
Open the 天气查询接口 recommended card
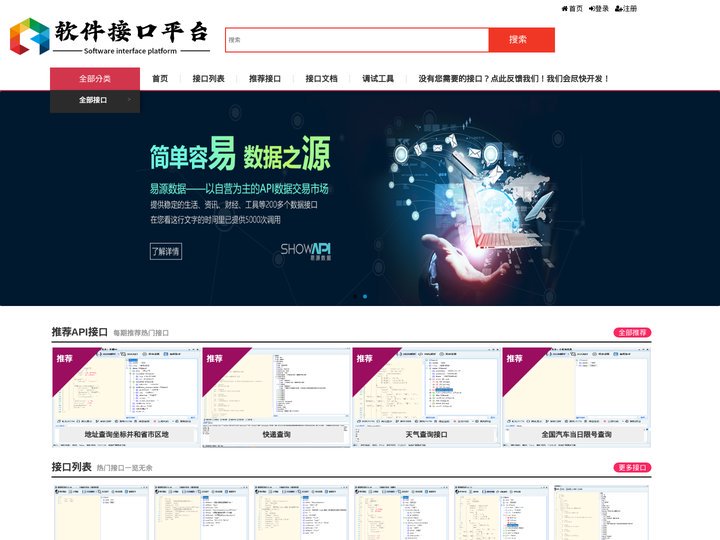(426, 398)
